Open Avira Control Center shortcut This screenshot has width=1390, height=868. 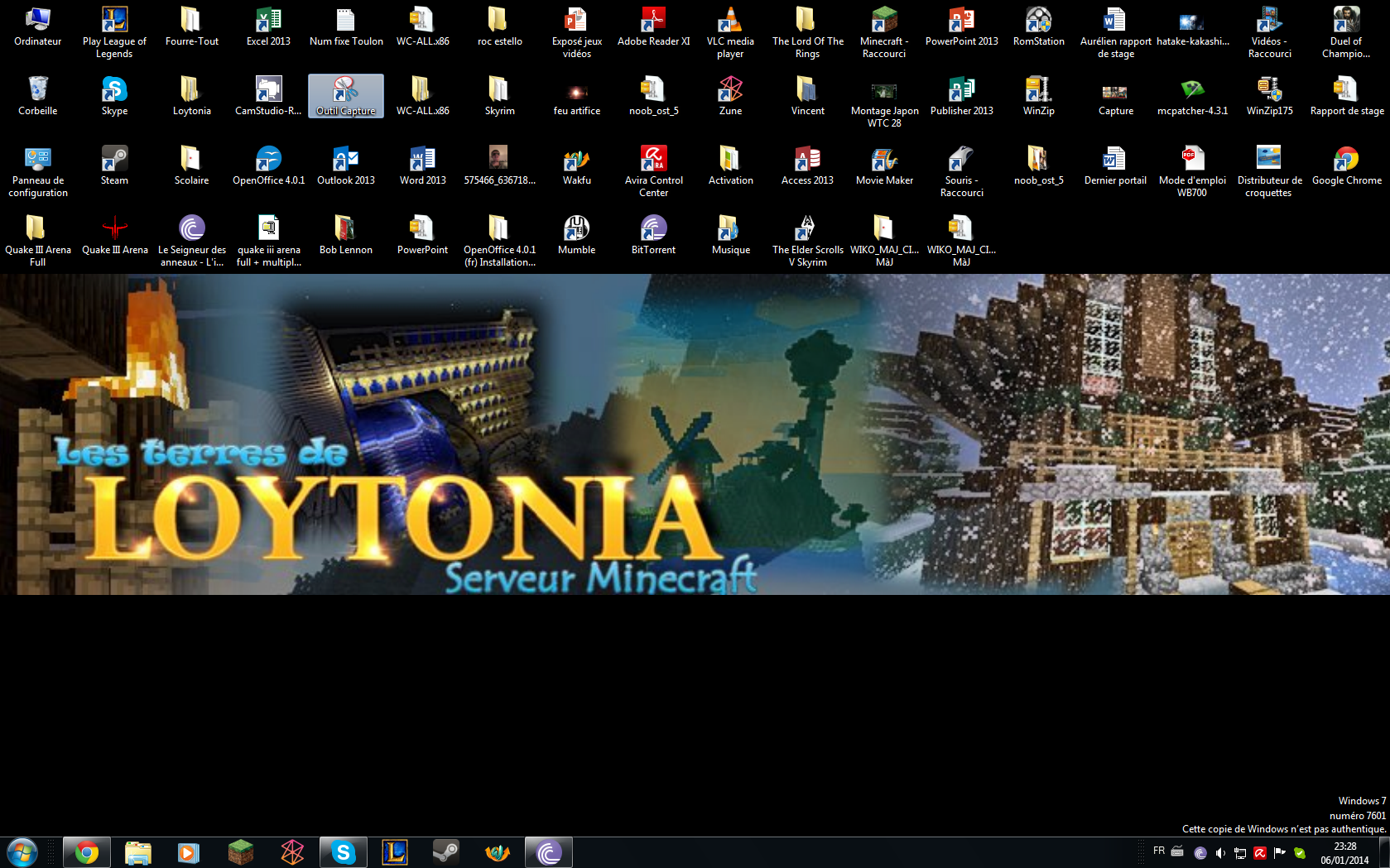[653, 171]
